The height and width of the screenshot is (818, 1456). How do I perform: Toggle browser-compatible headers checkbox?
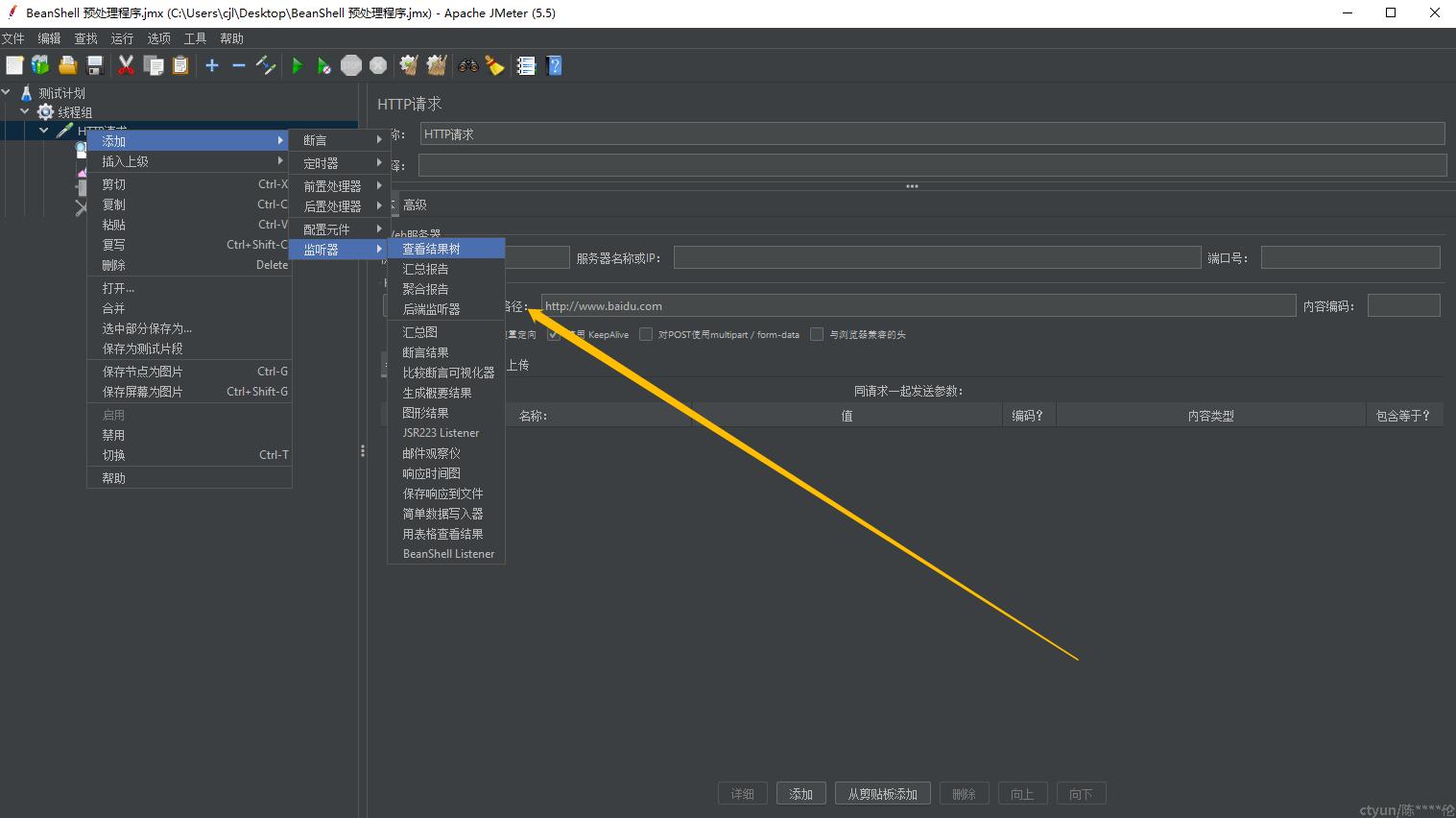coord(817,334)
